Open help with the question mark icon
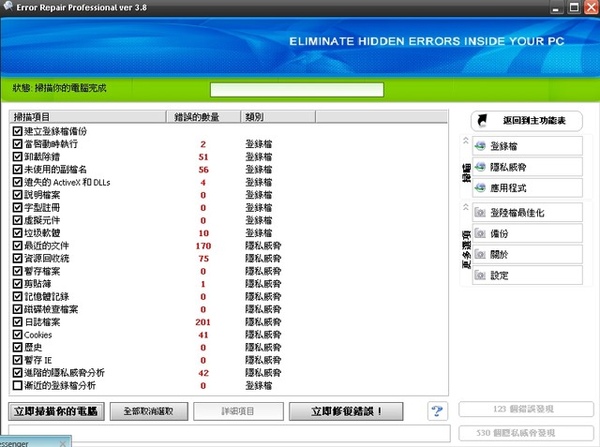 437,411
